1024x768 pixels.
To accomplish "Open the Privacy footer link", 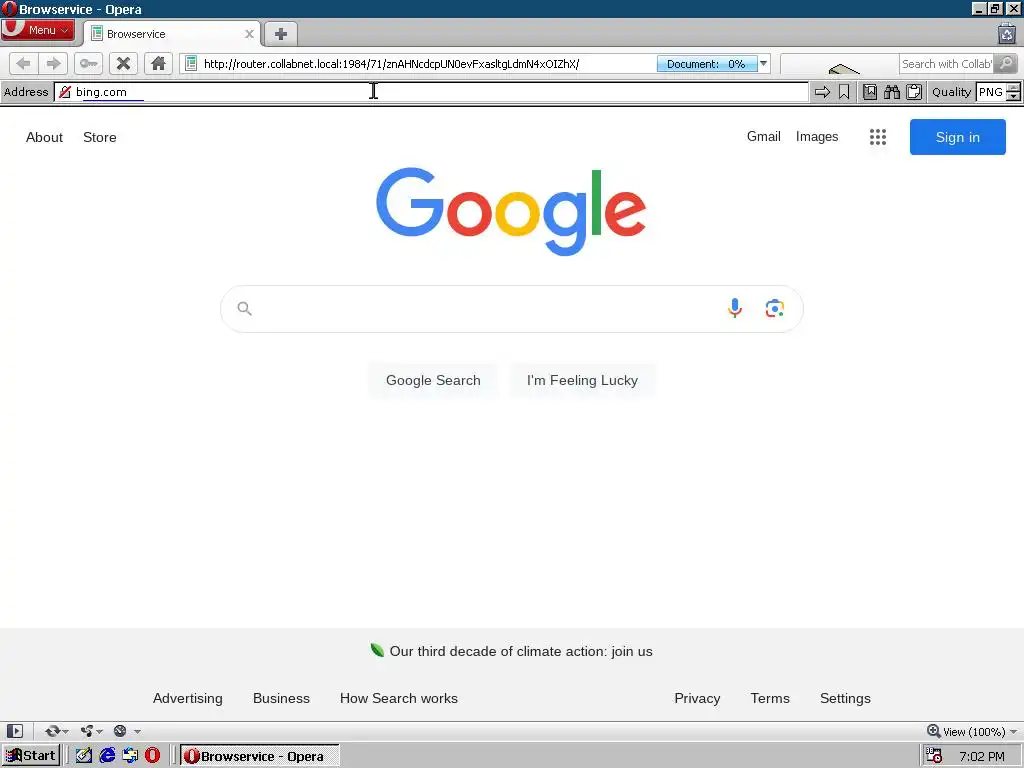I will point(697,698).
